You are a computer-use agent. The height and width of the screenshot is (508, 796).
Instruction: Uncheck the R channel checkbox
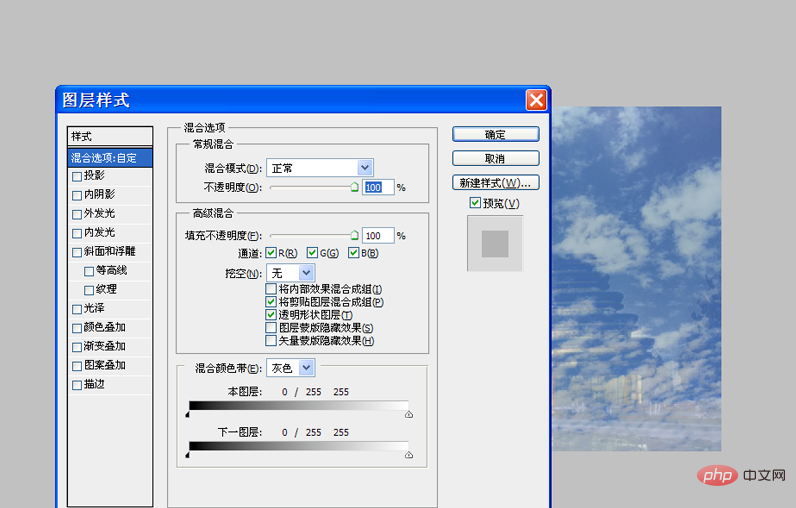[271, 253]
